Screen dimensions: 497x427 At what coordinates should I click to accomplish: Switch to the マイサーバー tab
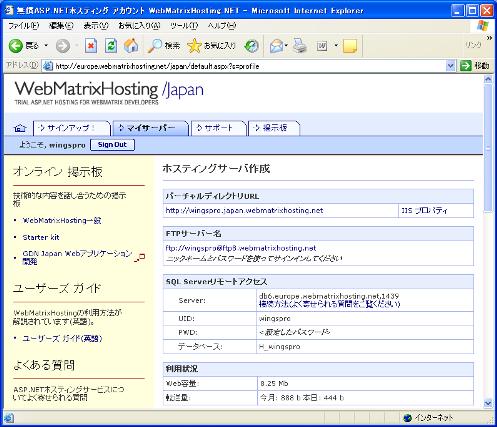pos(151,128)
